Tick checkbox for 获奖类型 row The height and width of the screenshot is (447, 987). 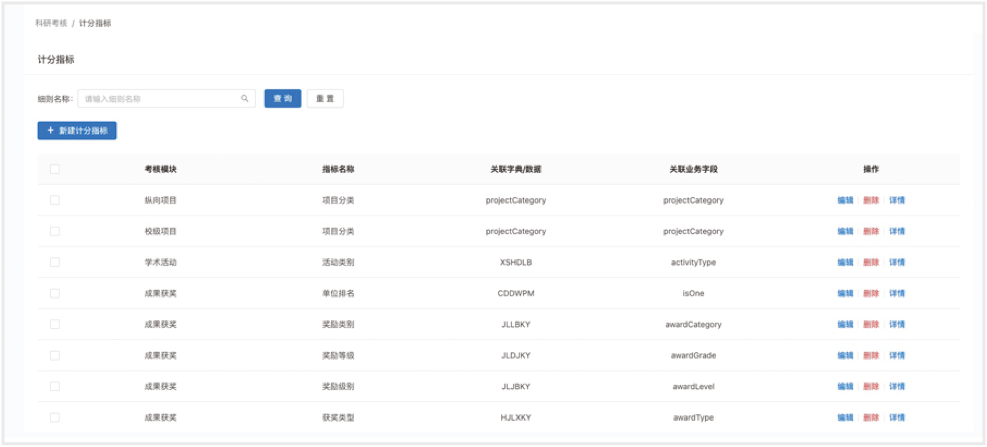pyautogui.click(x=54, y=417)
